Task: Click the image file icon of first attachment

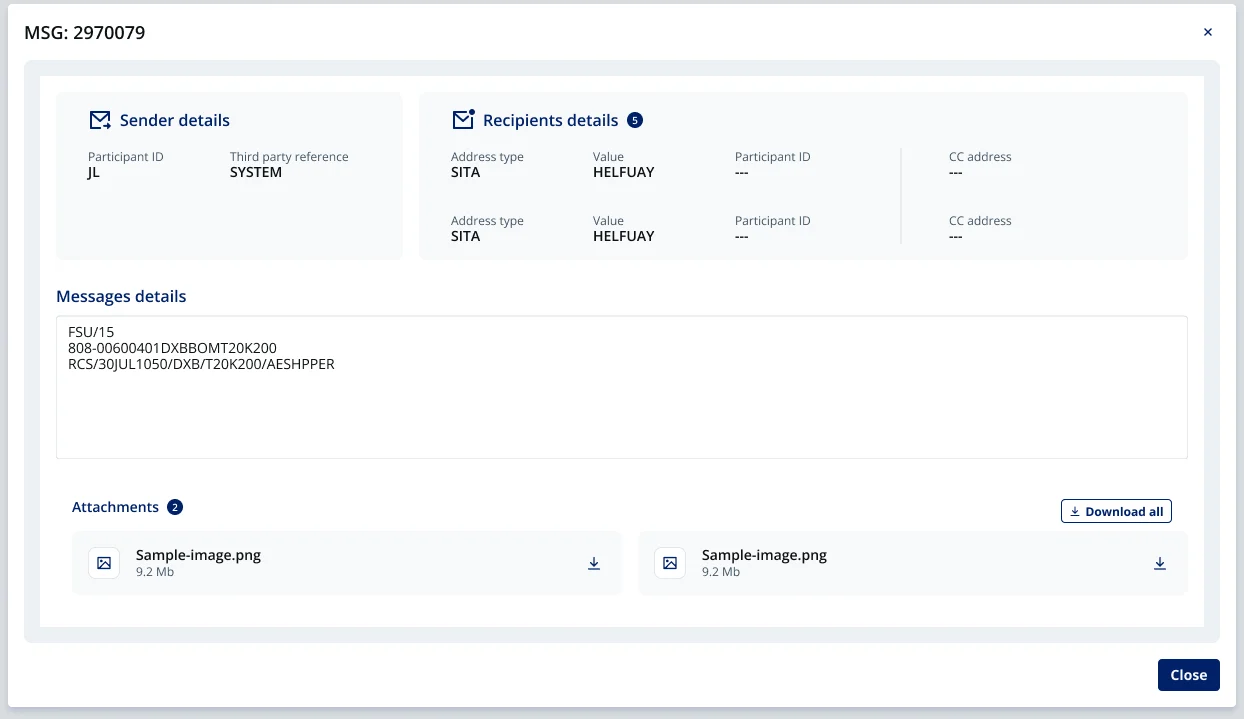Action: (104, 563)
